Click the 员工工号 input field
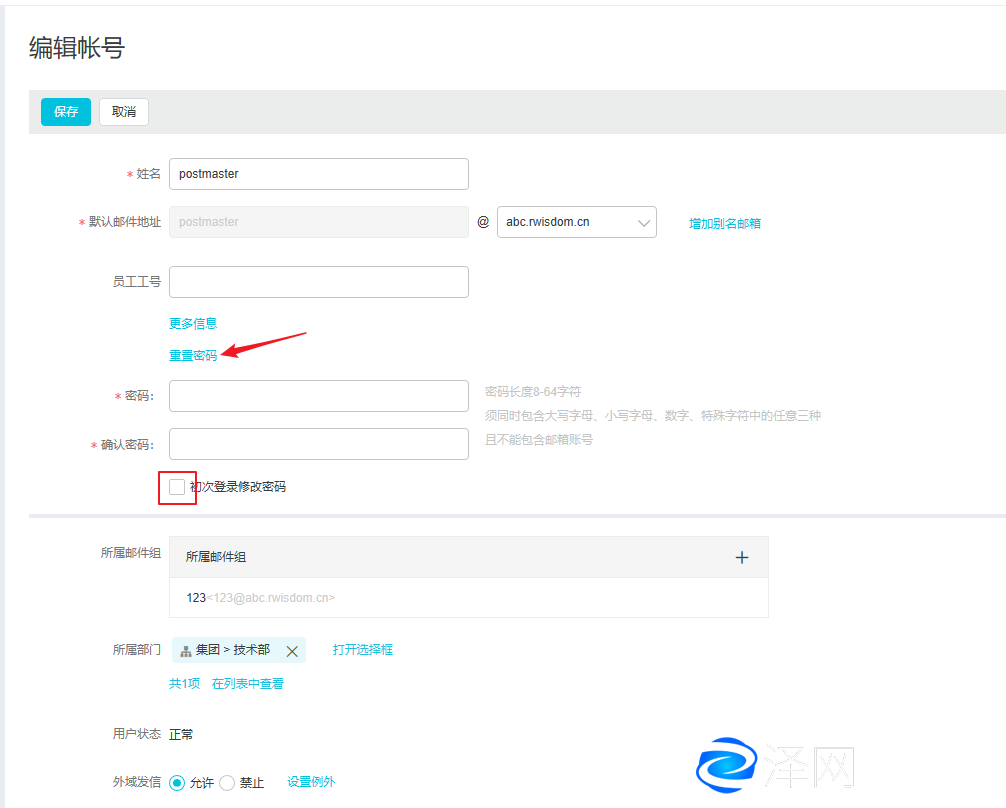This screenshot has height=808, width=1006. pos(318,282)
